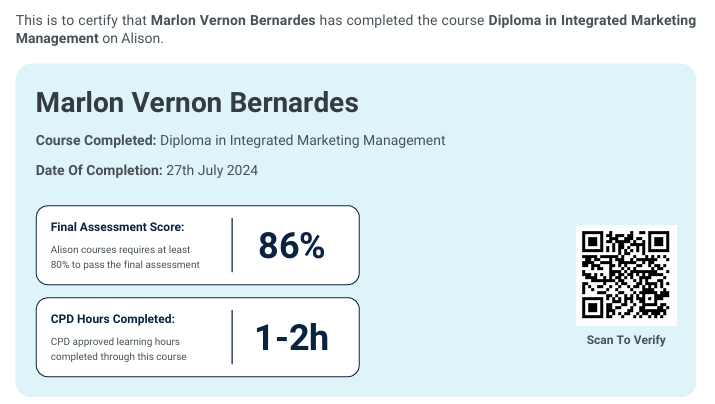Click the 1-2h hours value

coord(292,337)
